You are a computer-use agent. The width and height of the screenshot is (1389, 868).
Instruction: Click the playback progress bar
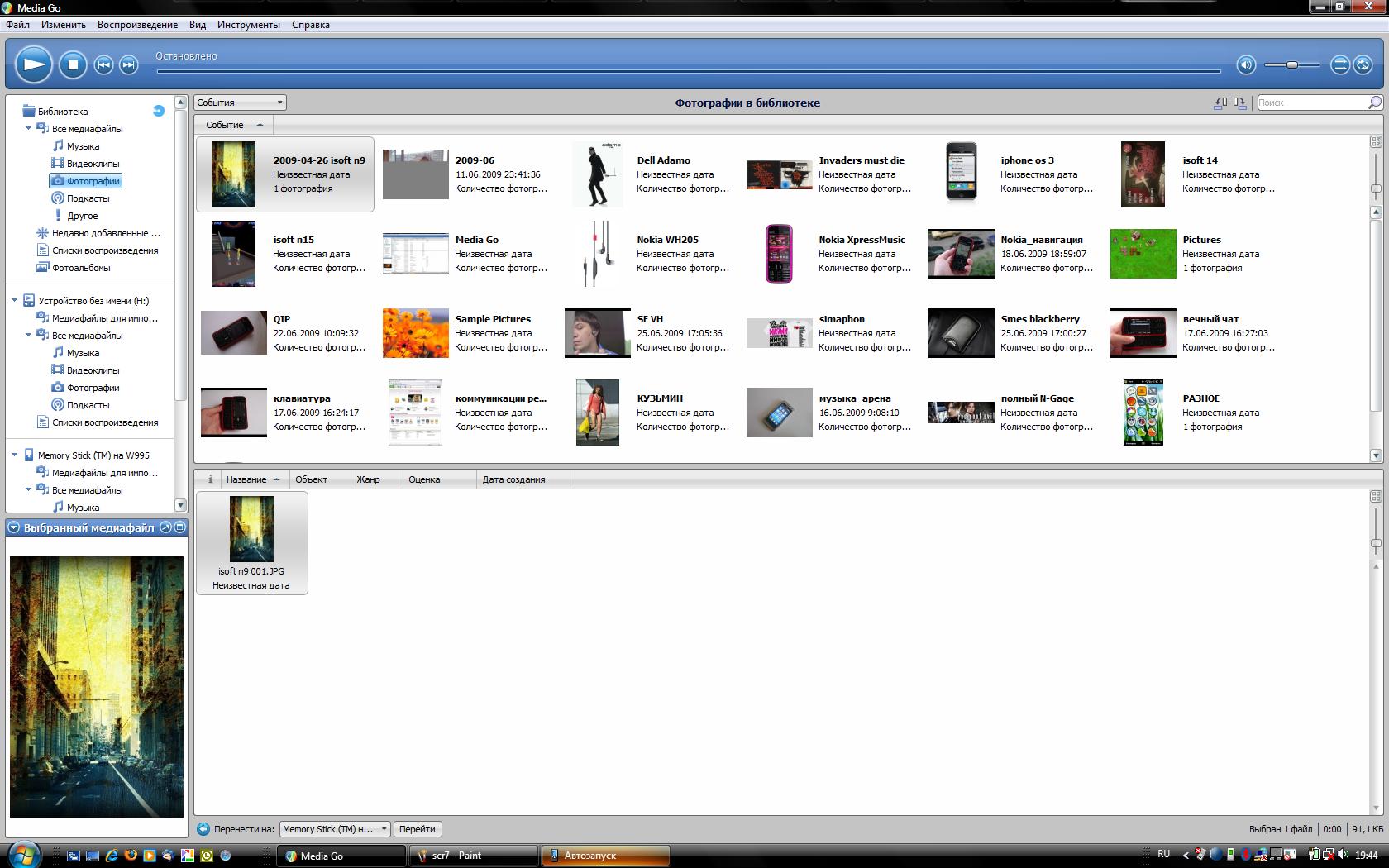click(x=689, y=71)
